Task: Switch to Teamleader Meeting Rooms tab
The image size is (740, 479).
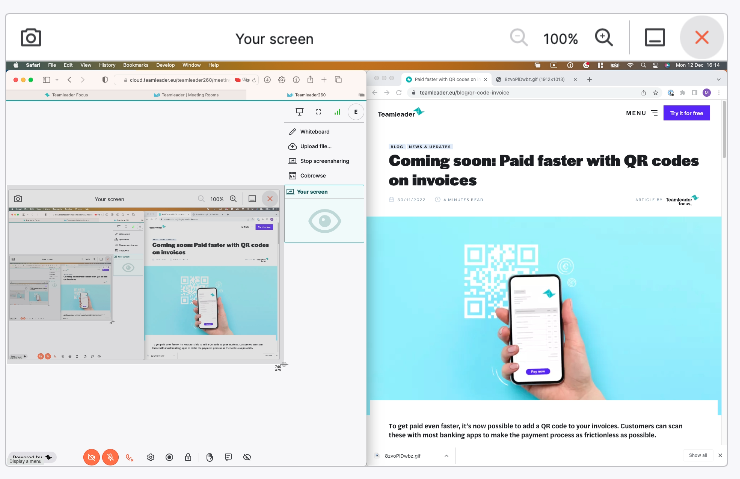Action: pos(186,95)
